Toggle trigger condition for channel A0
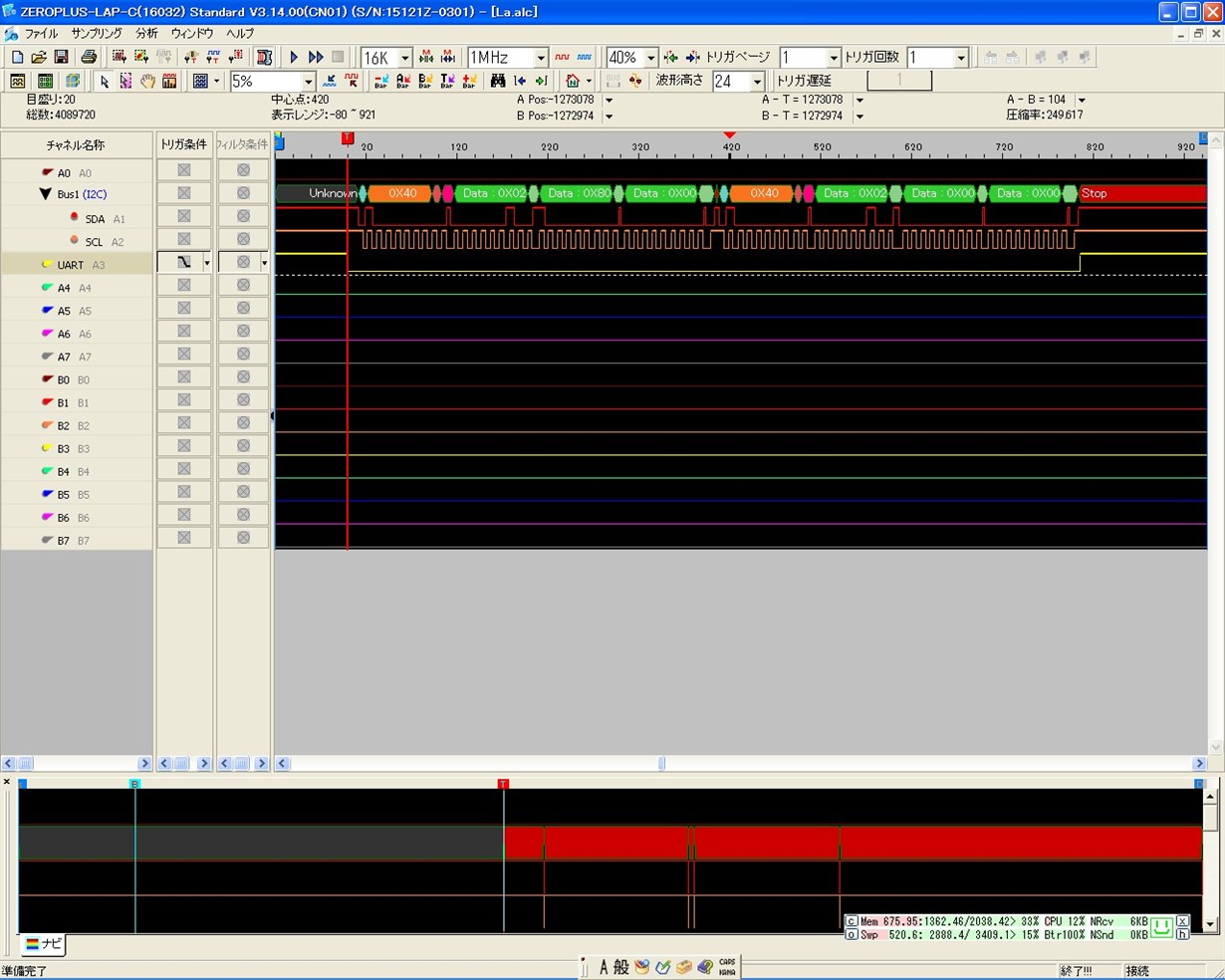Image resolution: width=1225 pixels, height=980 pixels. coord(184,170)
